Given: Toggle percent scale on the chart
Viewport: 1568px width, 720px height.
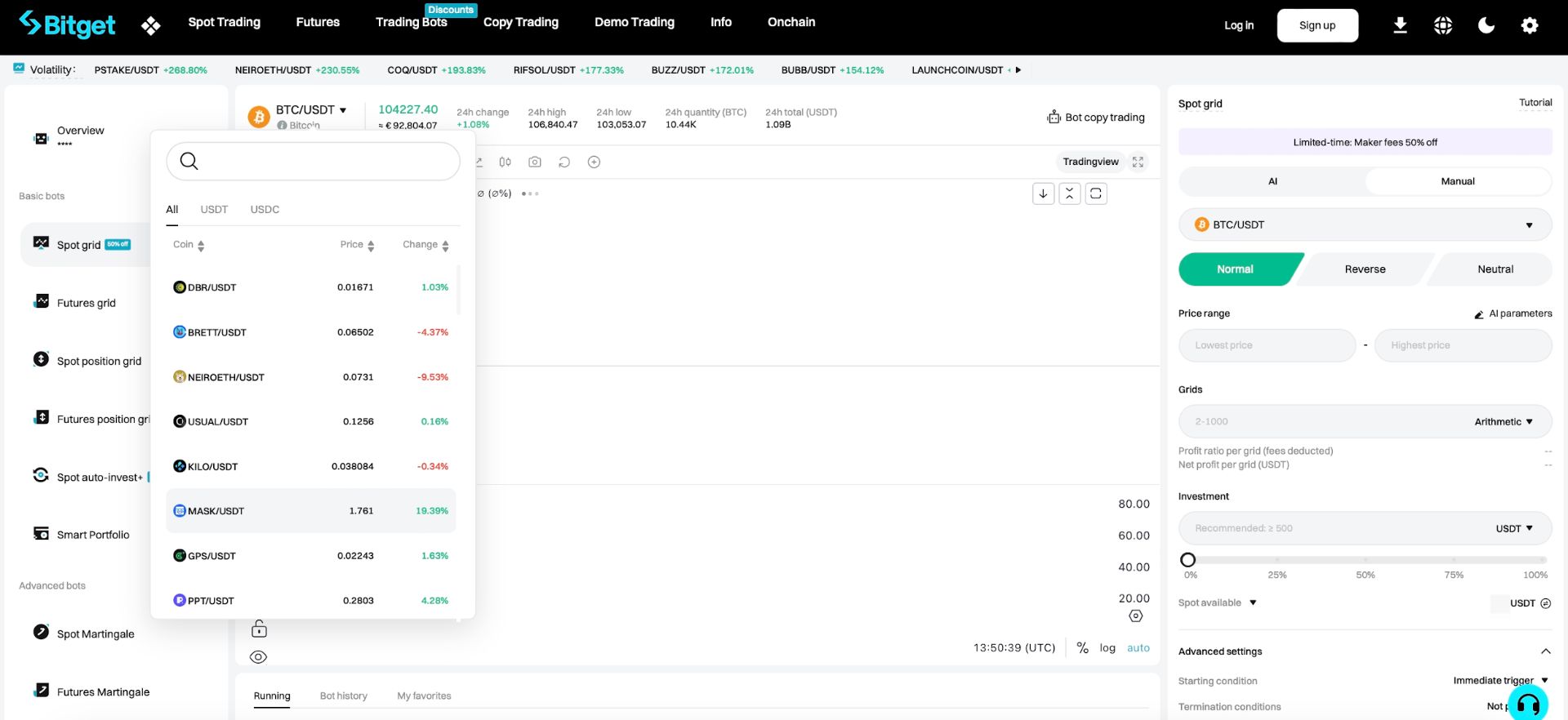Looking at the screenshot, I should tap(1082, 647).
